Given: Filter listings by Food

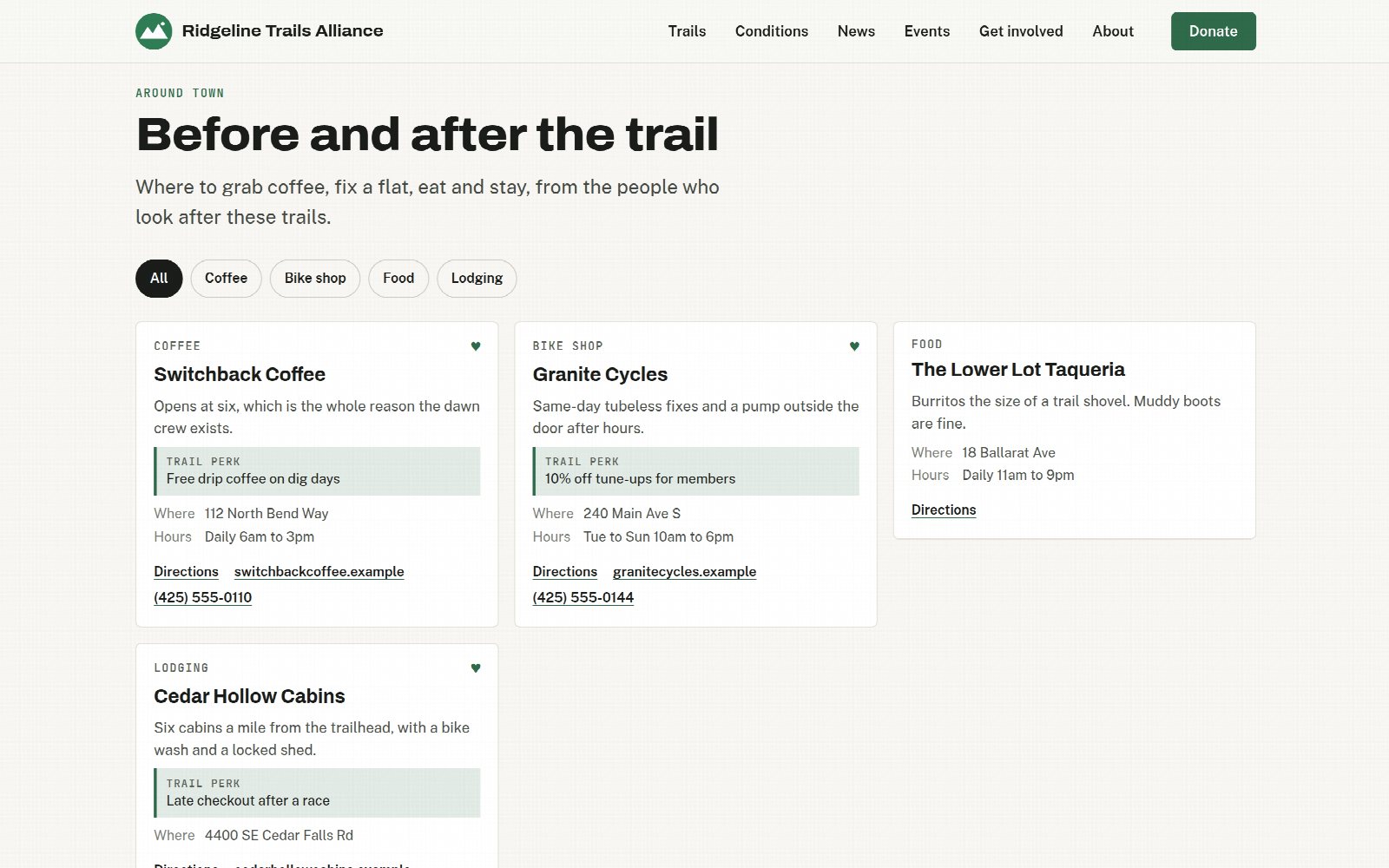Looking at the screenshot, I should click(x=398, y=279).
